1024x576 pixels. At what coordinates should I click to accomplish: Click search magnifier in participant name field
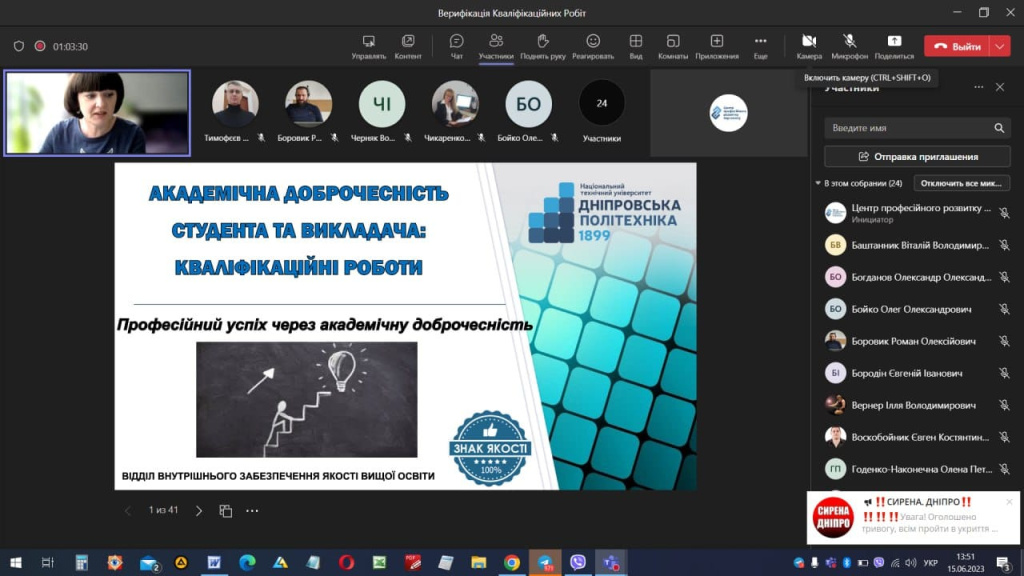999,128
